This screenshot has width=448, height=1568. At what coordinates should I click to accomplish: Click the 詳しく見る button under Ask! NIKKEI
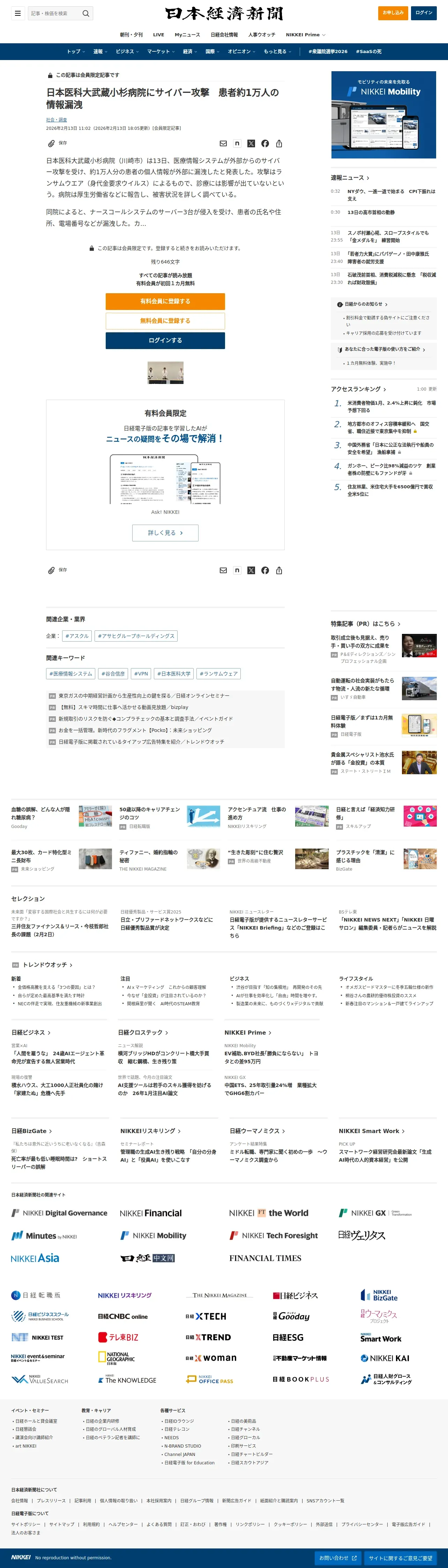(x=165, y=533)
